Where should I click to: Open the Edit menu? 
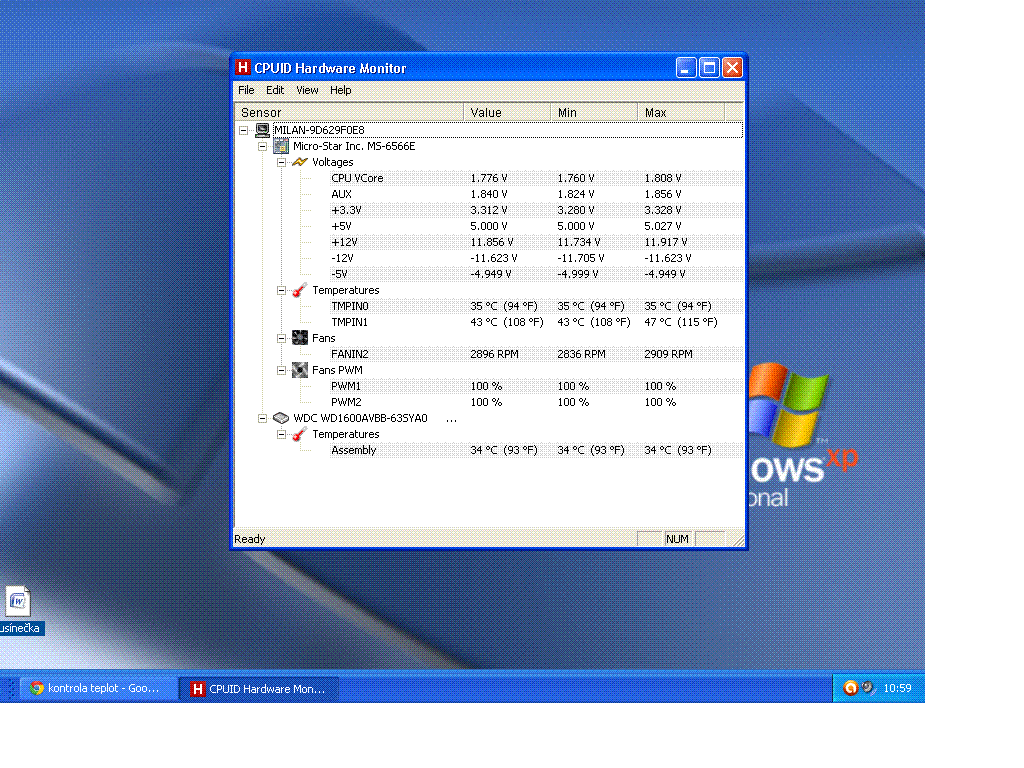[275, 90]
